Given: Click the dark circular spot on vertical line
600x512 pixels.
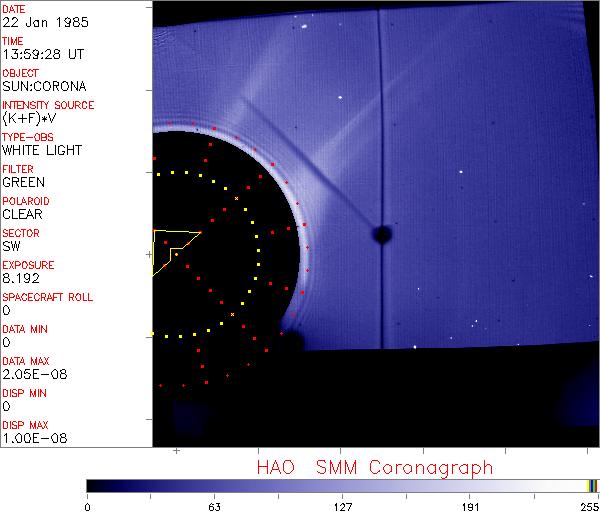Looking at the screenshot, I should tap(381, 234).
